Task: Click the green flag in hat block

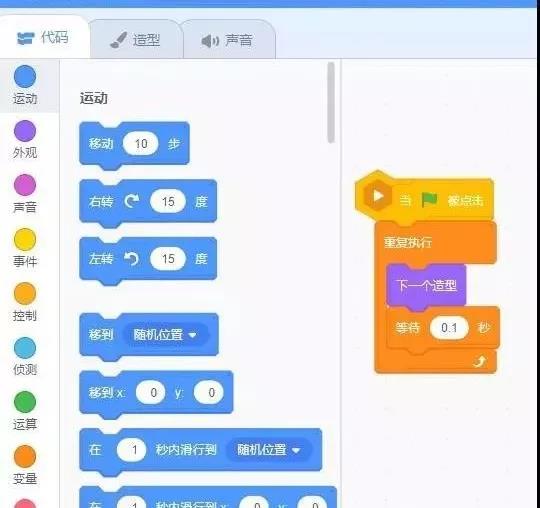Action: [429, 199]
